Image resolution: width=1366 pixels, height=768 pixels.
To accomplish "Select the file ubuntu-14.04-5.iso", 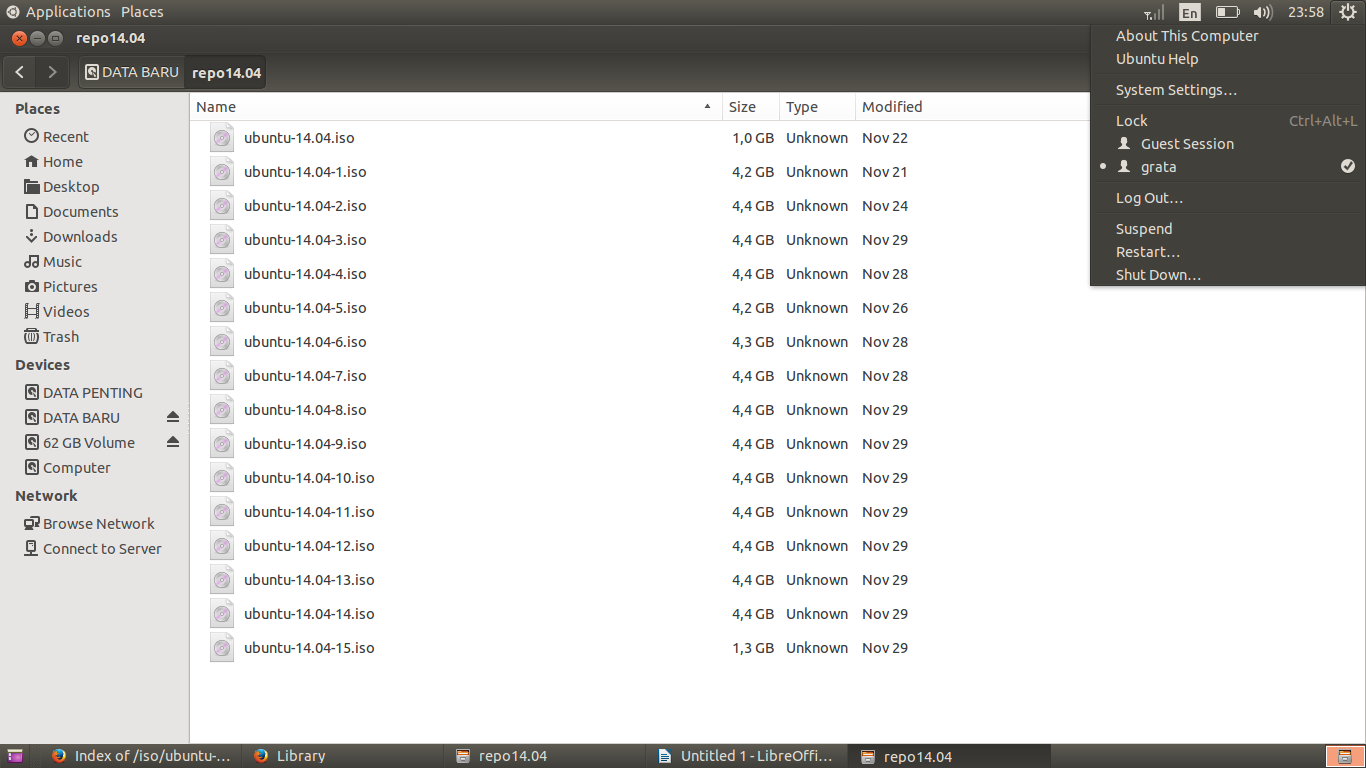I will 305,308.
